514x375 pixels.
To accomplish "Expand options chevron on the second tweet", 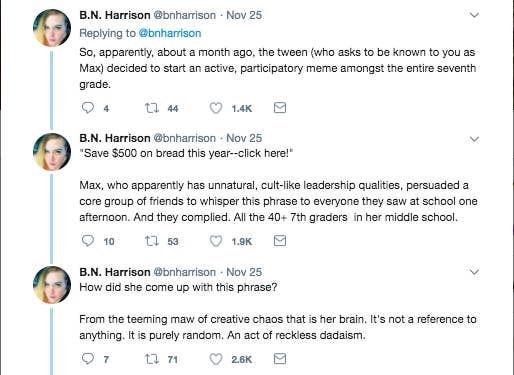I will coord(474,139).
